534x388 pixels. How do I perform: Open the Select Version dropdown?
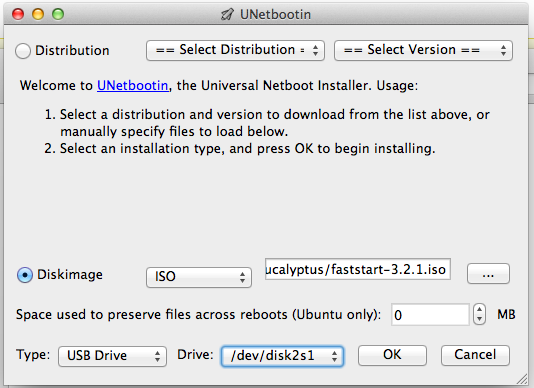[423, 50]
